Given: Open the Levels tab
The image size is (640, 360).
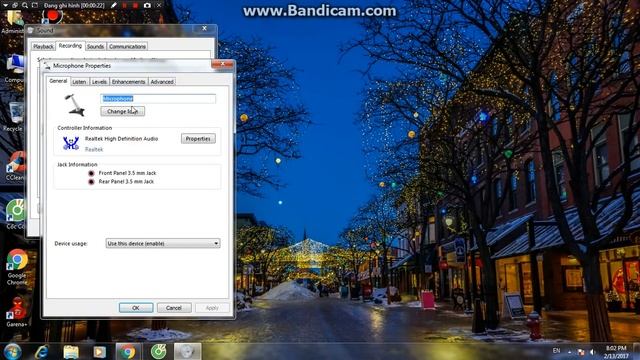Looking at the screenshot, I should pyautogui.click(x=99, y=82).
